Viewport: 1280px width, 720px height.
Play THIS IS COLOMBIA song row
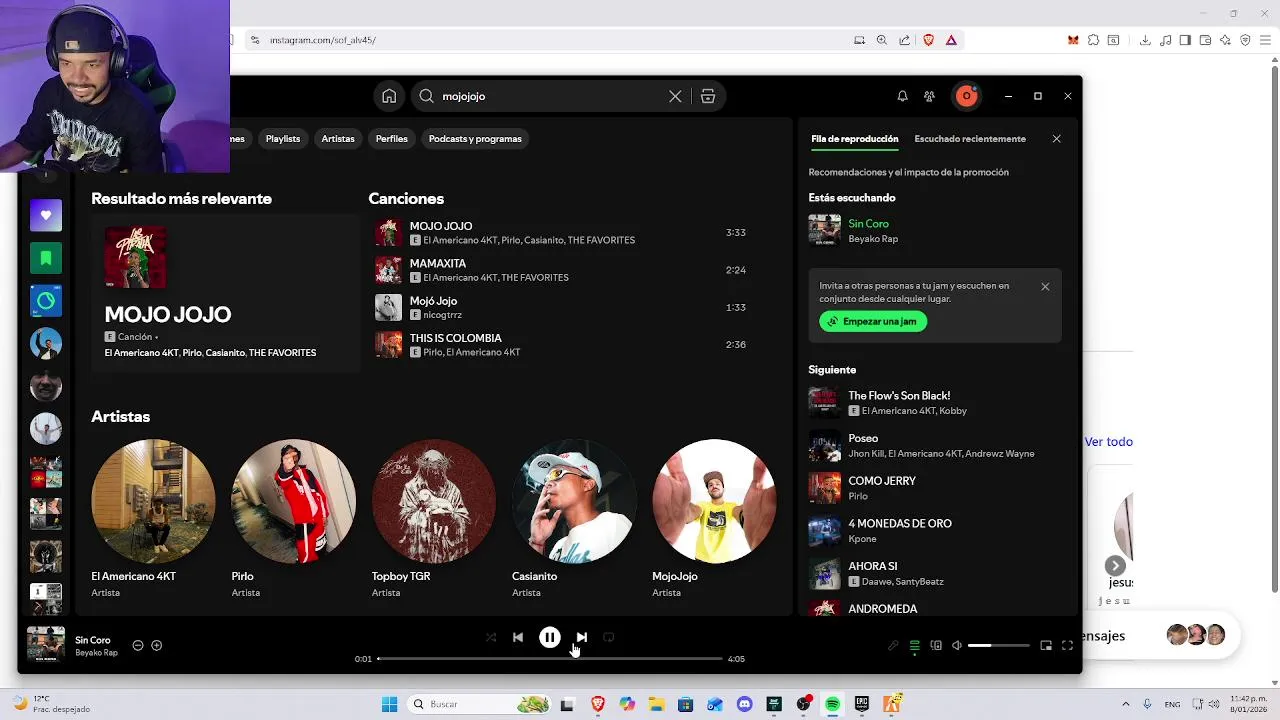coord(560,344)
